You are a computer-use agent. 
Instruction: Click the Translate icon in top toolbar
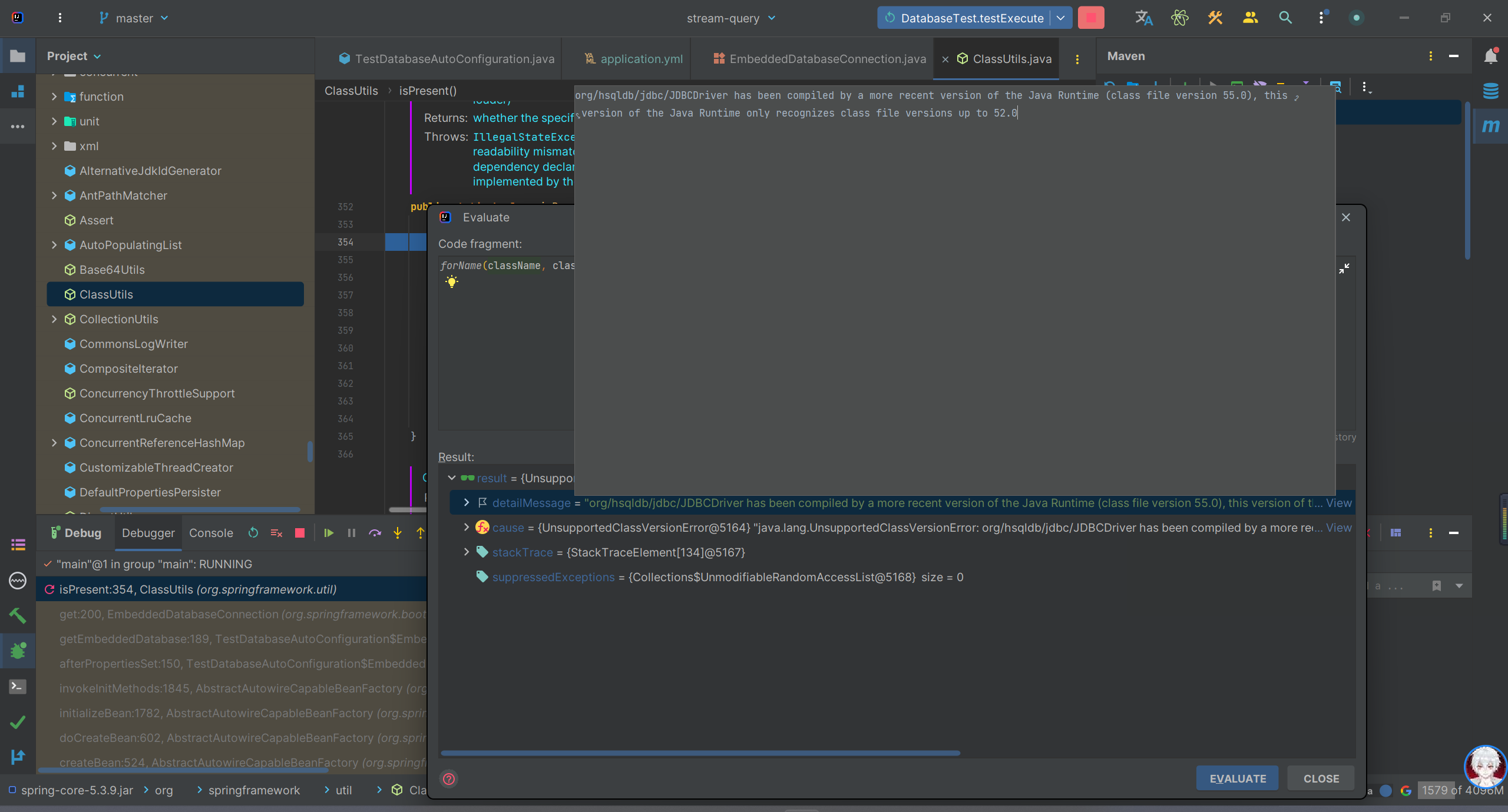(1143, 18)
